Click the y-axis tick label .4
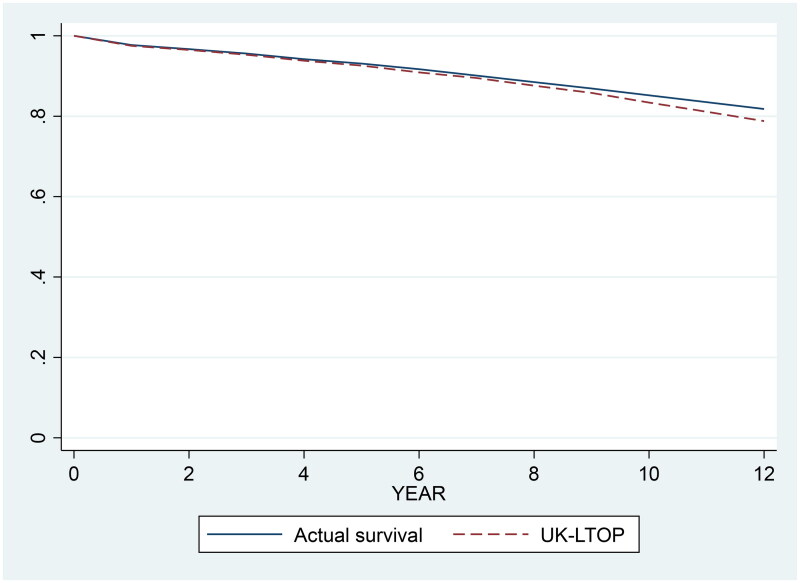 (37, 277)
